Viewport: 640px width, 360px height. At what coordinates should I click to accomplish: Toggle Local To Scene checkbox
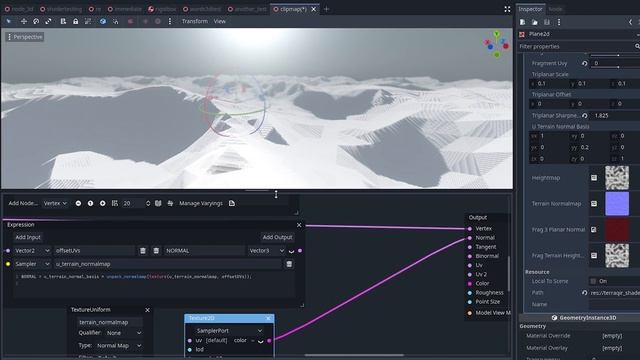point(593,281)
